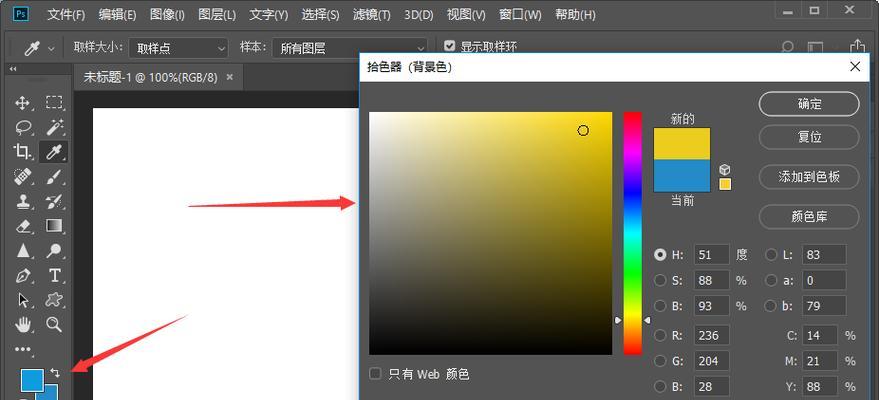
Task: Close the 未标题-1 document tab
Action: pyautogui.click(x=229, y=77)
